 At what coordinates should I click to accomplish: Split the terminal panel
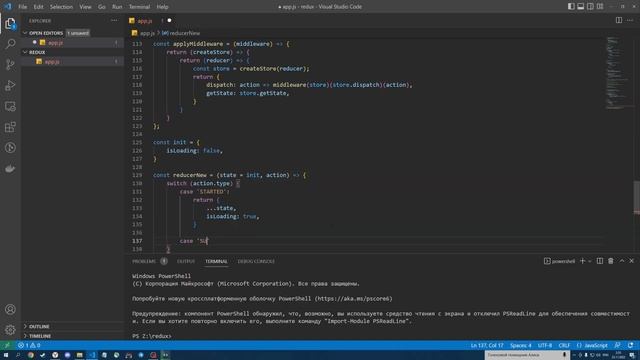(600, 261)
